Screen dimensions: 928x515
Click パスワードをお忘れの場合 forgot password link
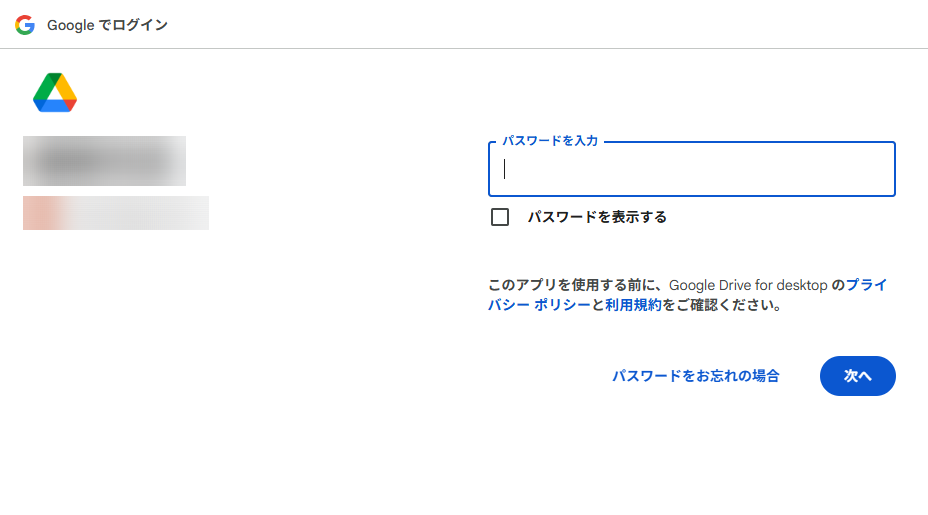coord(696,376)
